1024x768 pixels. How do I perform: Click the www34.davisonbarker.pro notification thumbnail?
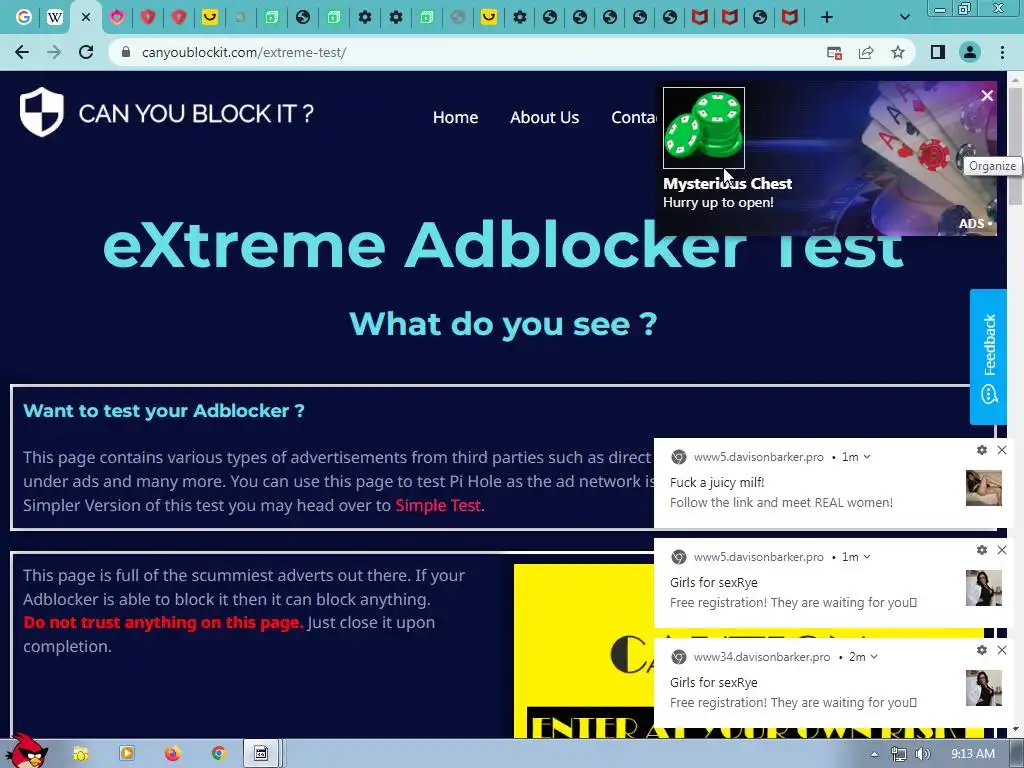pyautogui.click(x=984, y=688)
